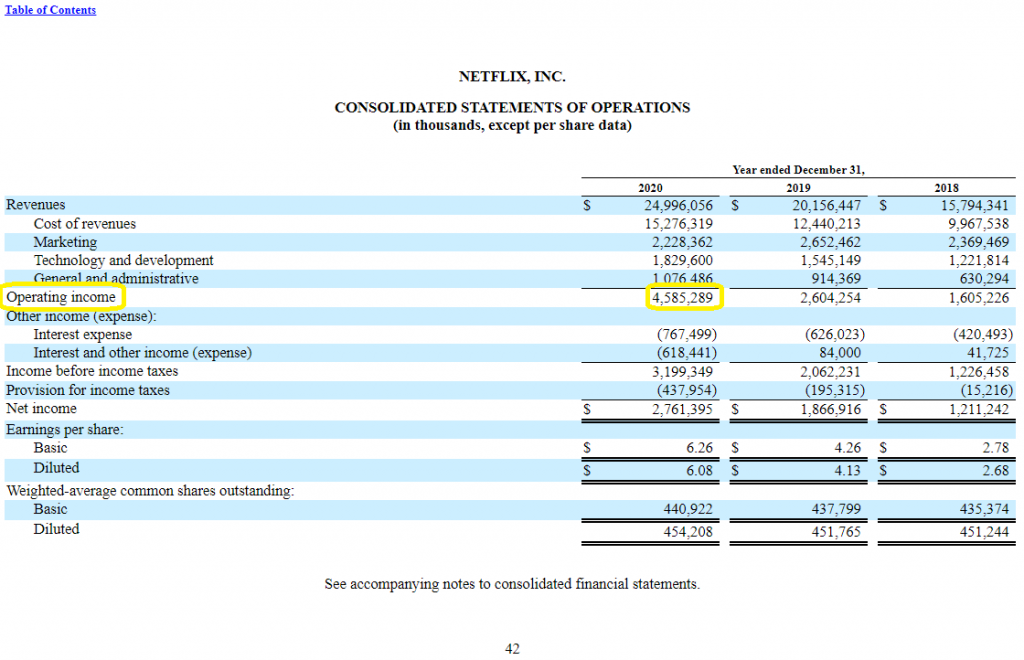Click cost of revenues value 12,440,213

point(827,224)
